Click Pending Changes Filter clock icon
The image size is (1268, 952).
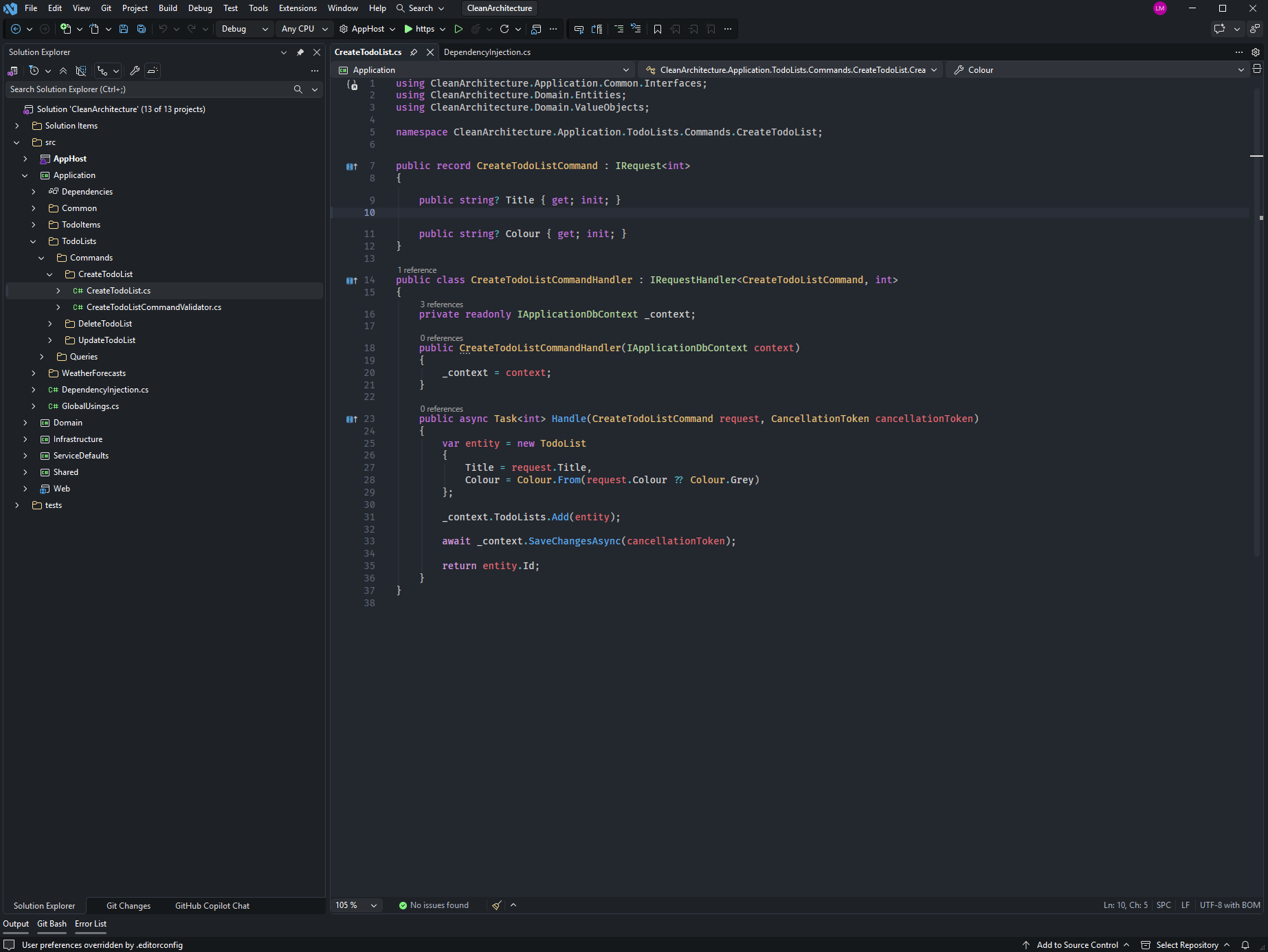[x=34, y=71]
